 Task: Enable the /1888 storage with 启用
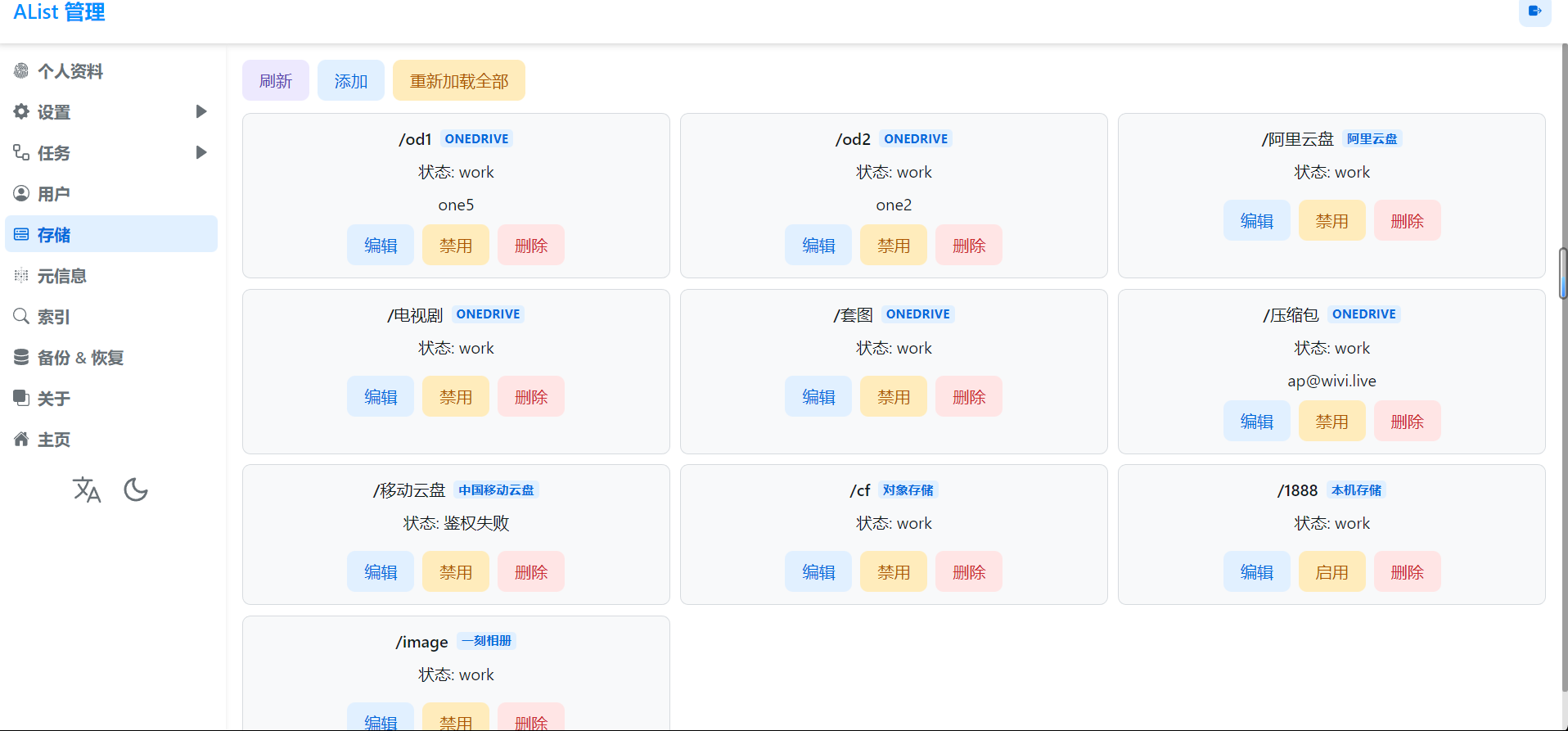pyautogui.click(x=1332, y=571)
